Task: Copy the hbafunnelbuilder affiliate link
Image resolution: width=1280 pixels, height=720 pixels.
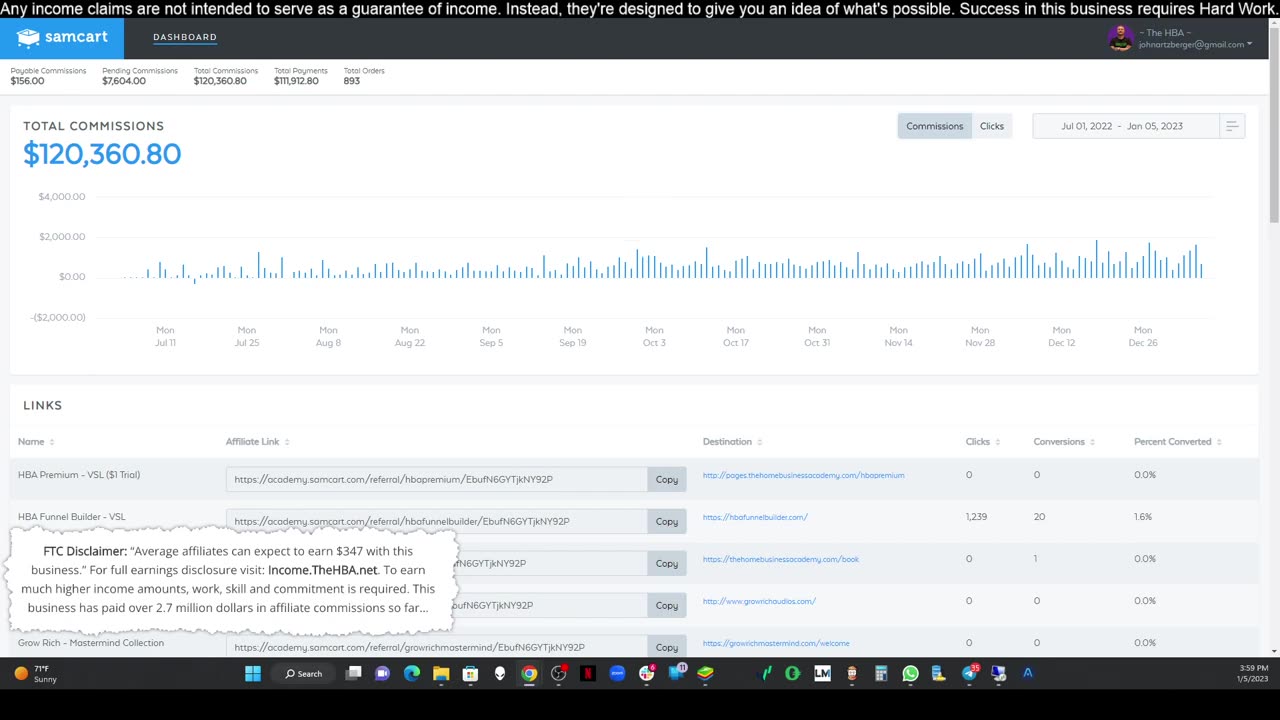Action: (x=667, y=521)
